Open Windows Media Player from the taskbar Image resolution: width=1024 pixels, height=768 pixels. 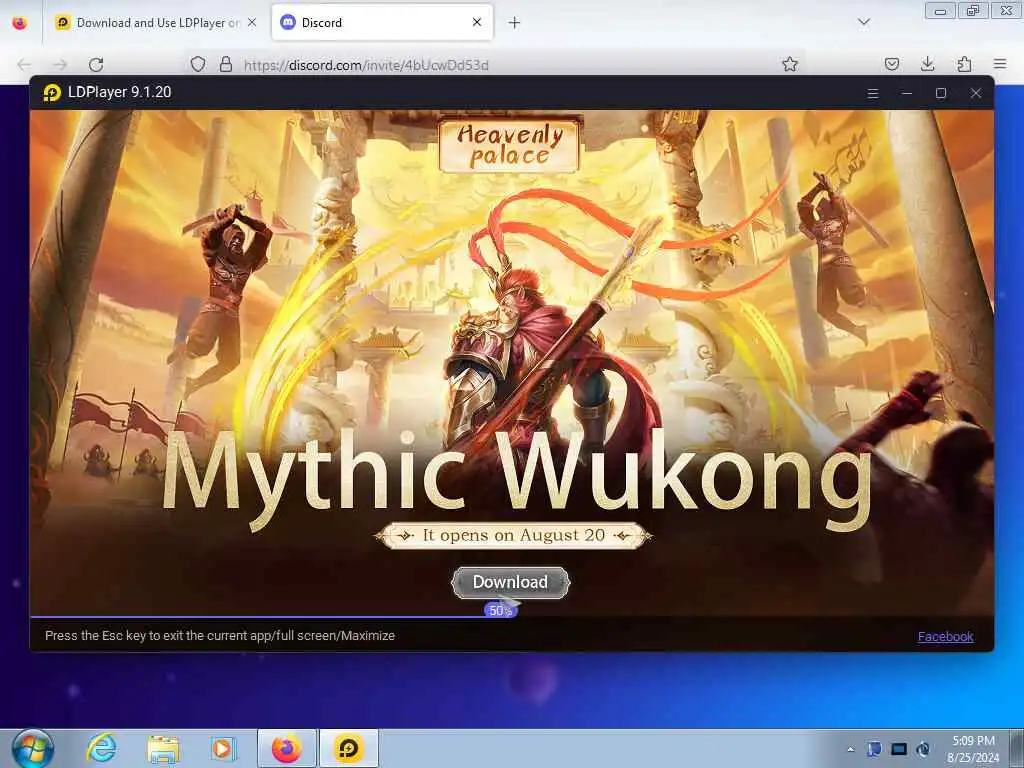tap(223, 748)
